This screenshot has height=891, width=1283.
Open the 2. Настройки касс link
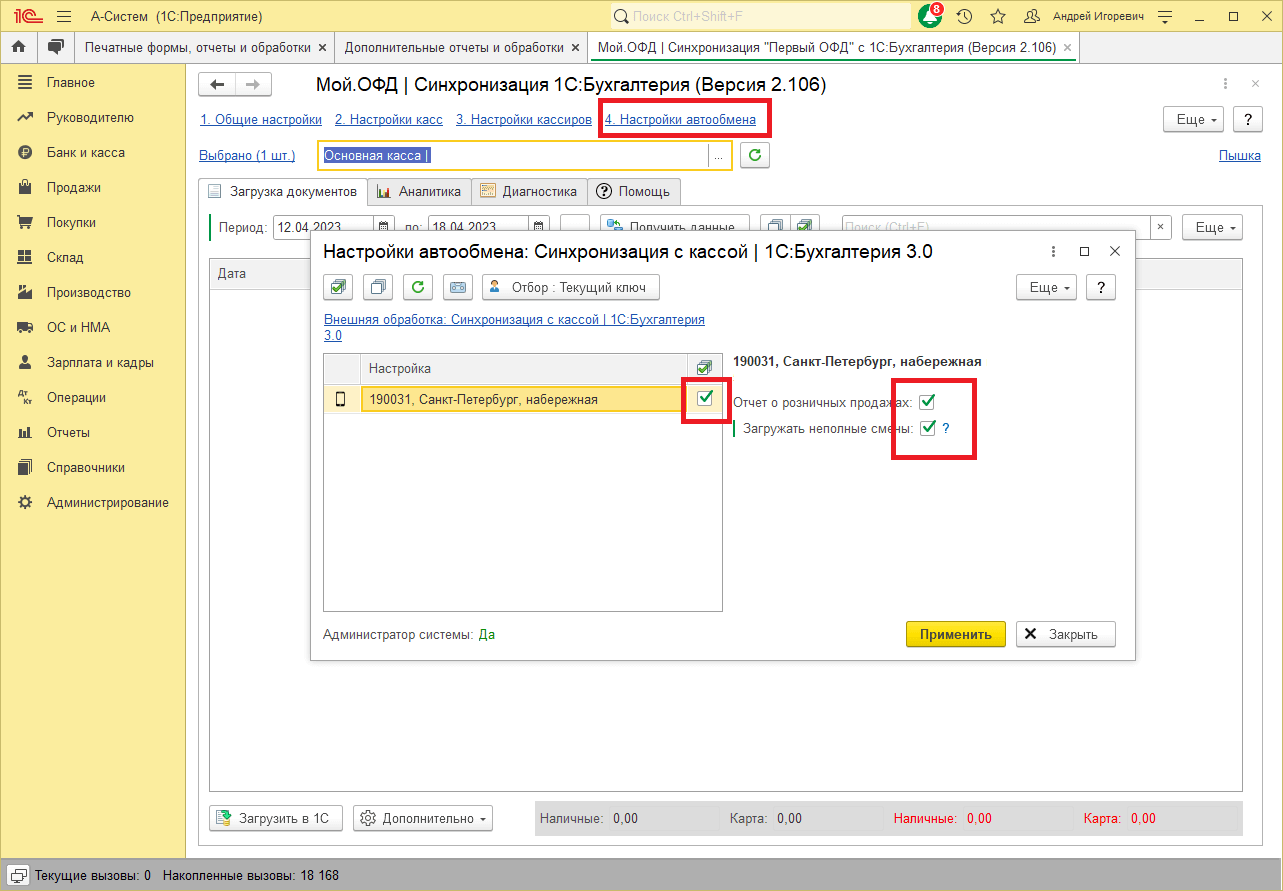(x=389, y=119)
